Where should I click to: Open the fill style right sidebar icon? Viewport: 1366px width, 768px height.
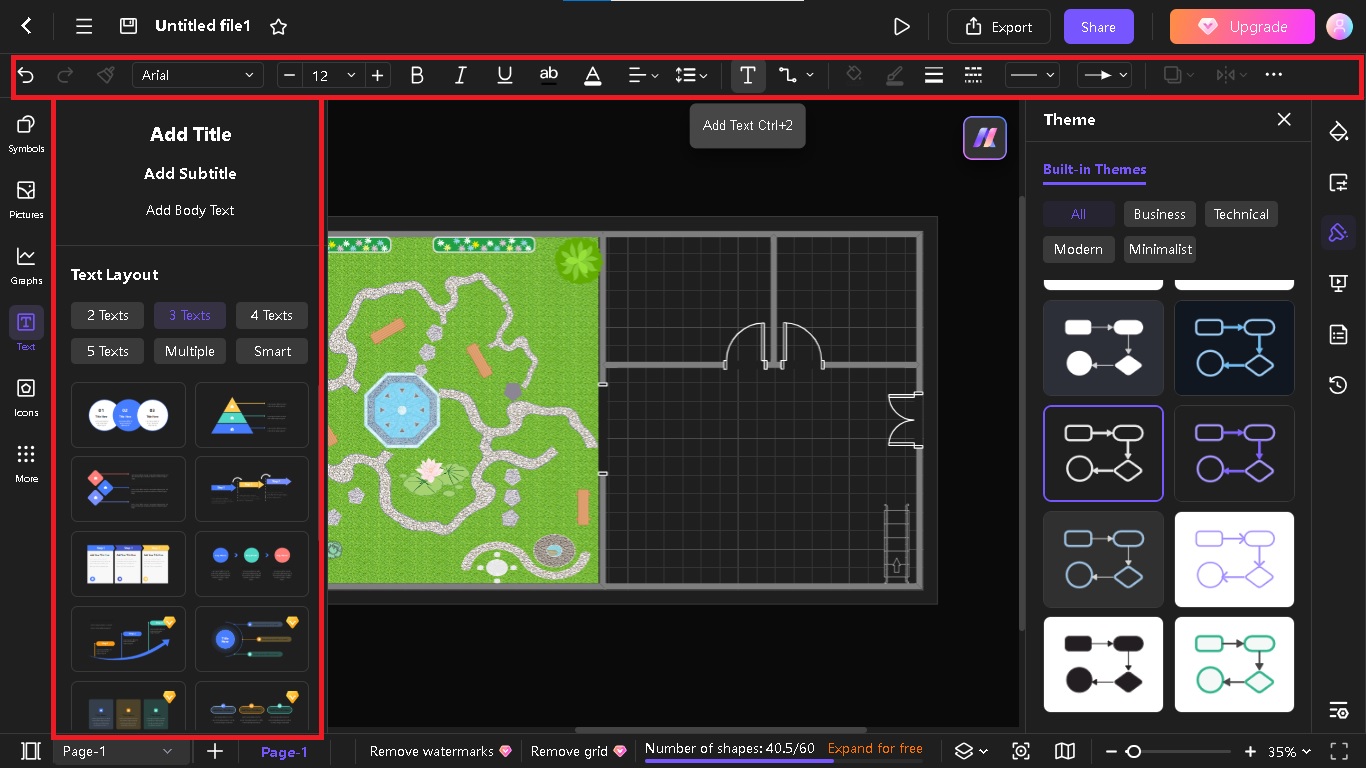(1339, 131)
